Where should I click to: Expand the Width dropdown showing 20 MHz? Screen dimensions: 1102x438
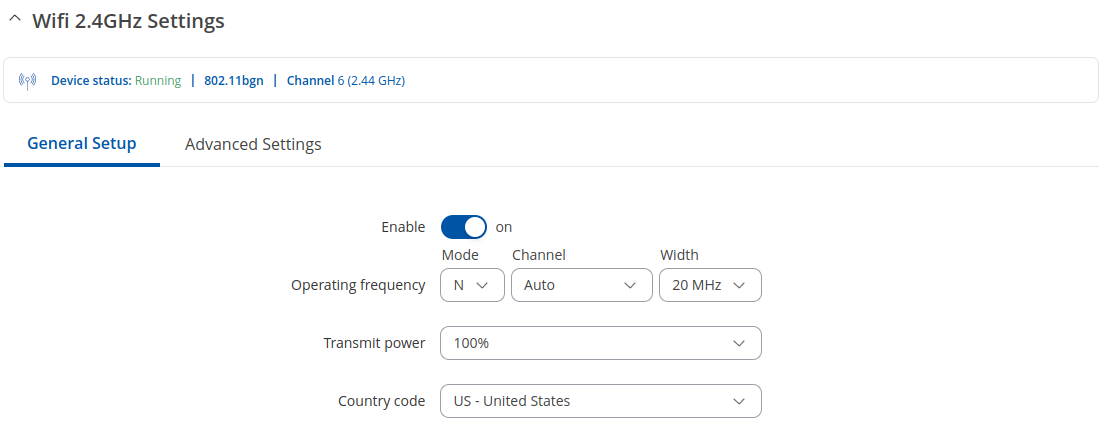[x=710, y=285]
